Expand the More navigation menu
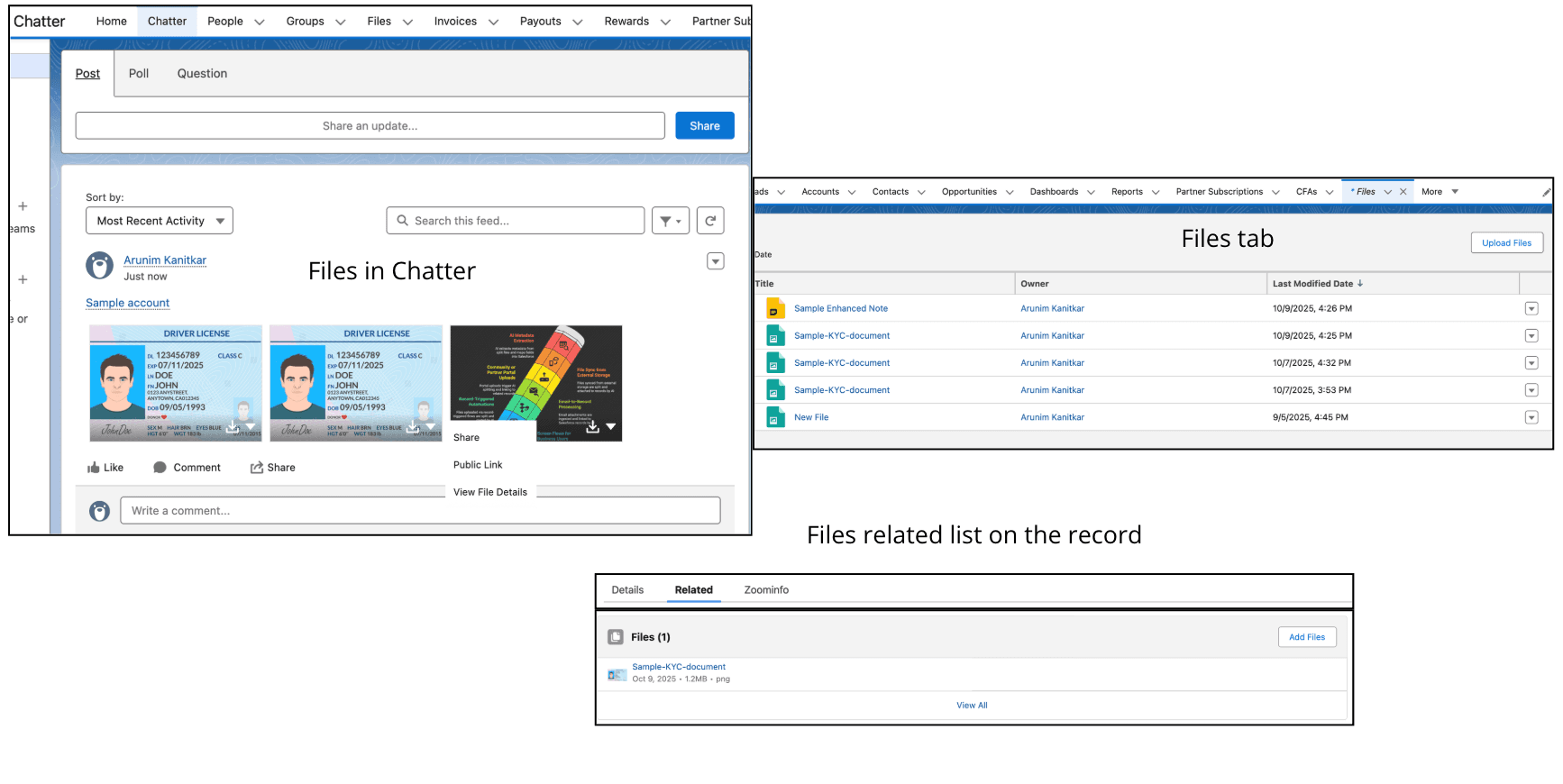Screen dimensions: 1563x784 1440,192
